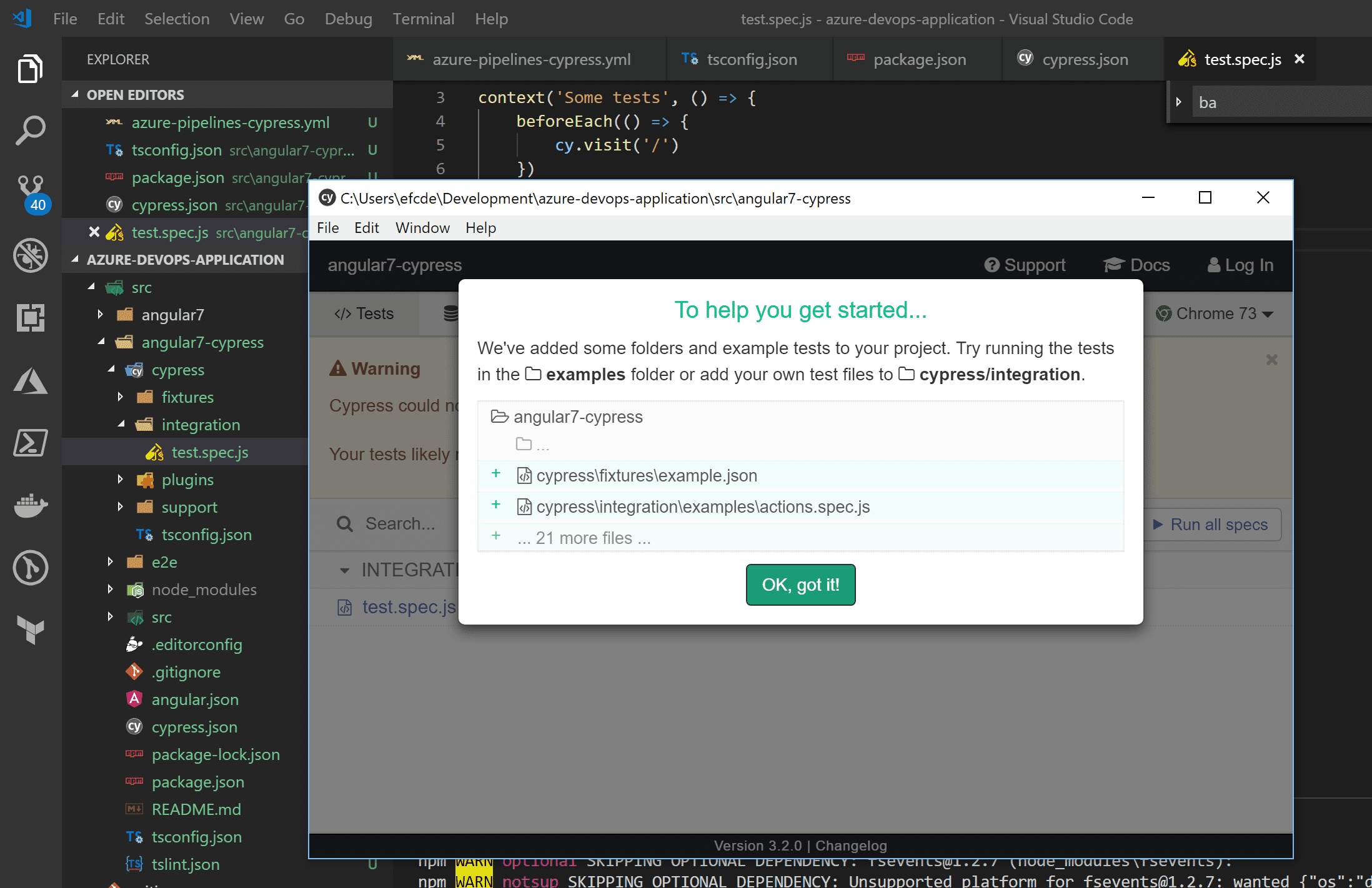This screenshot has height=888, width=1372.
Task: Open the Window menu in the Cypress app
Action: point(422,228)
